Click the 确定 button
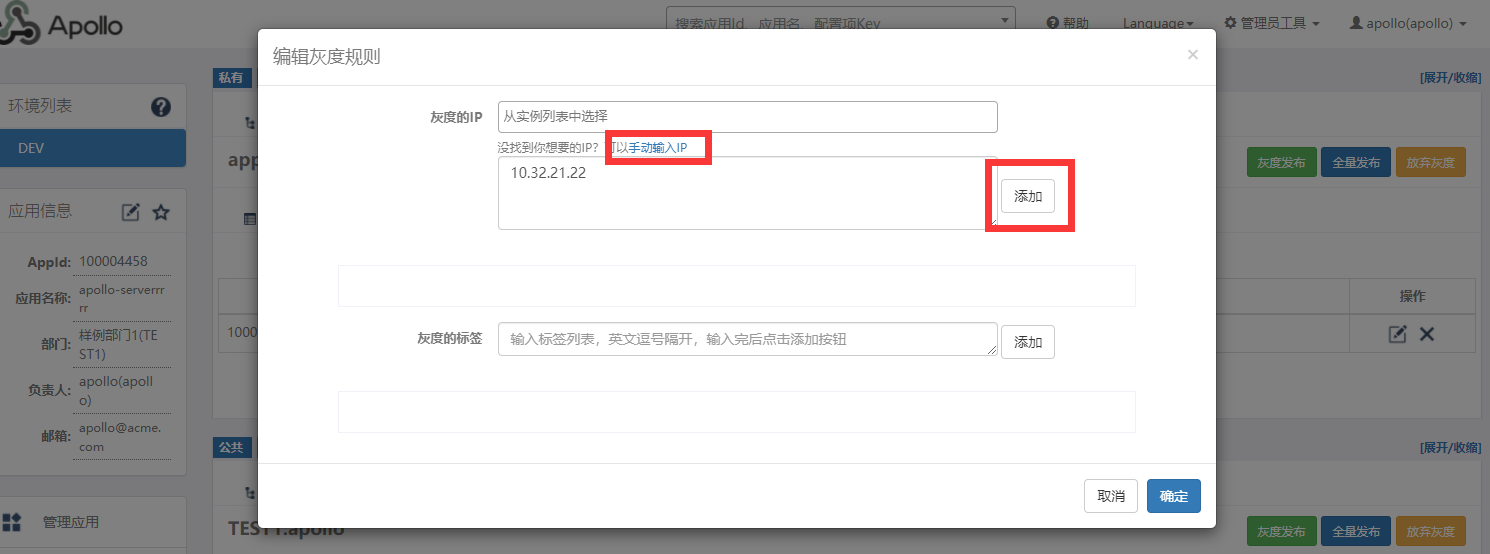Viewport: 1490px width, 554px height. [1174, 496]
